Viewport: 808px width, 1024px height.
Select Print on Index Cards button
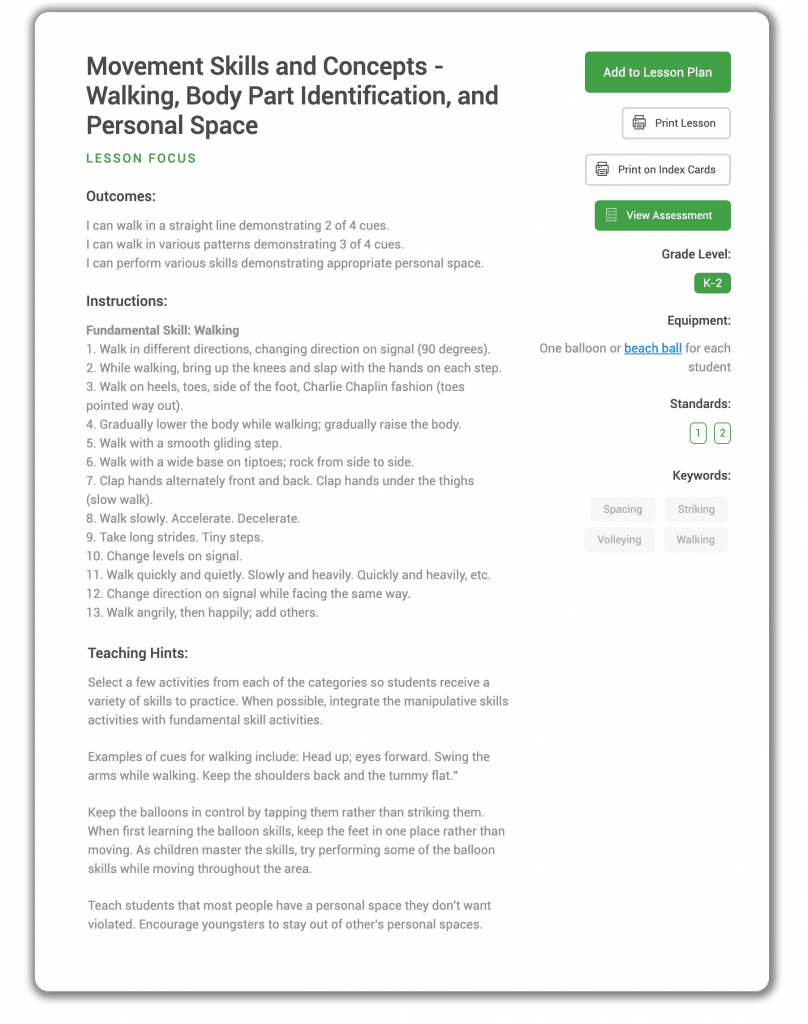(657, 169)
